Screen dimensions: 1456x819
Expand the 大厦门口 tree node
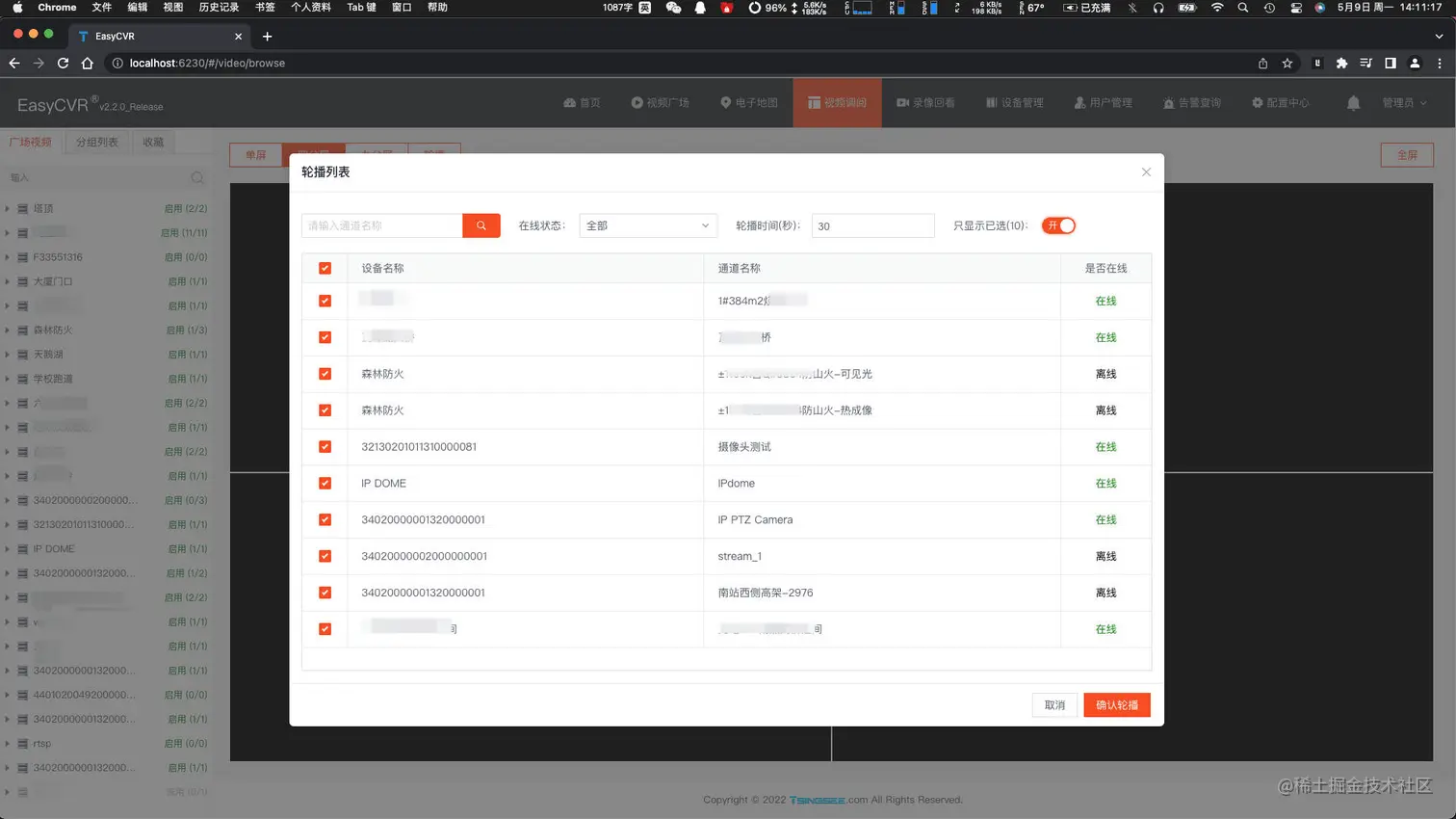click(8, 282)
